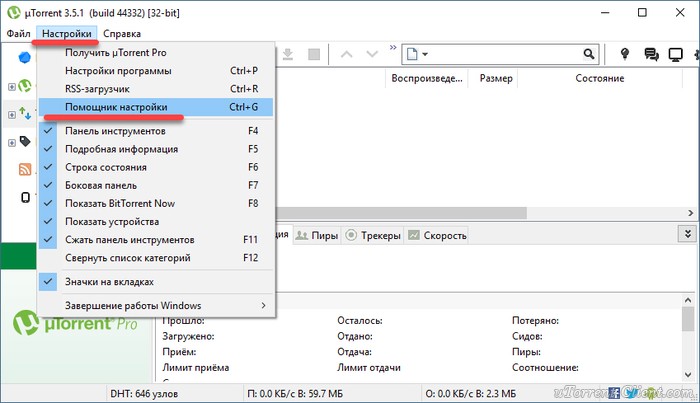The width and height of the screenshot is (700, 403).
Task: Maximize the µTorrent window
Action: [x=642, y=12]
